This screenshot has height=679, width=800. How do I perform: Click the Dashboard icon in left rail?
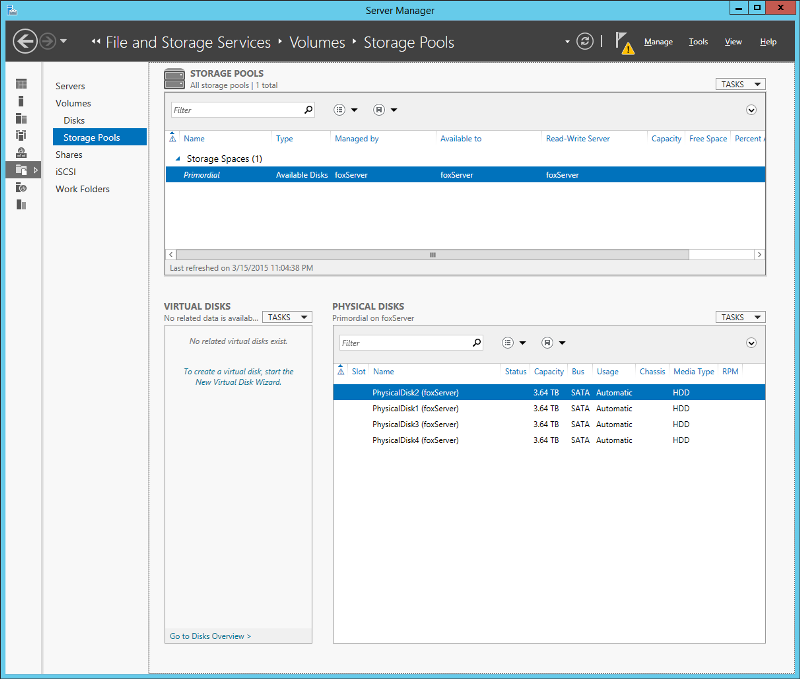pos(21,84)
